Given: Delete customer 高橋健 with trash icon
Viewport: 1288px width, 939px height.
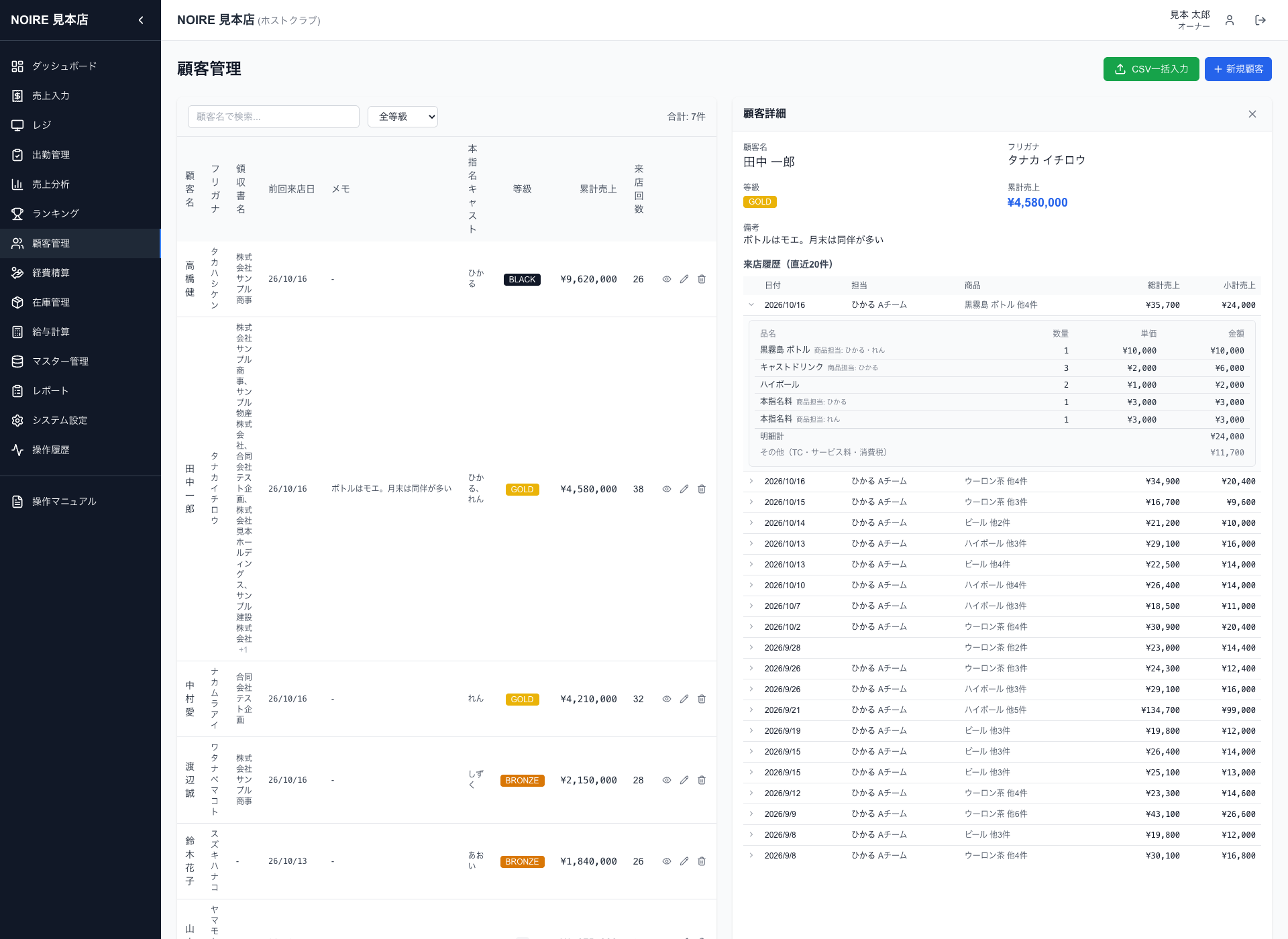Looking at the screenshot, I should 702,279.
